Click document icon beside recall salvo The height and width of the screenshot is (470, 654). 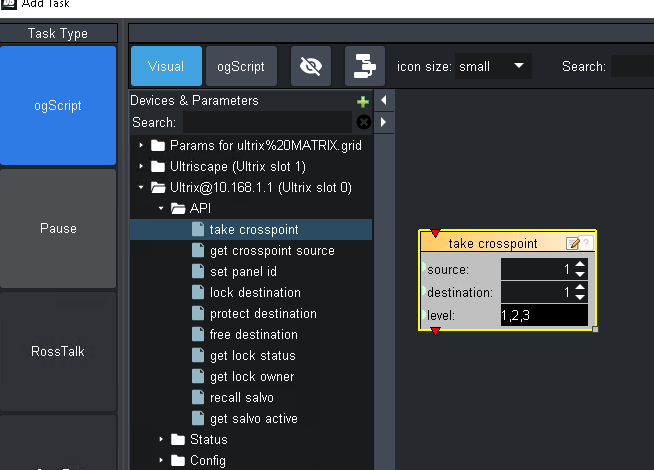198,397
